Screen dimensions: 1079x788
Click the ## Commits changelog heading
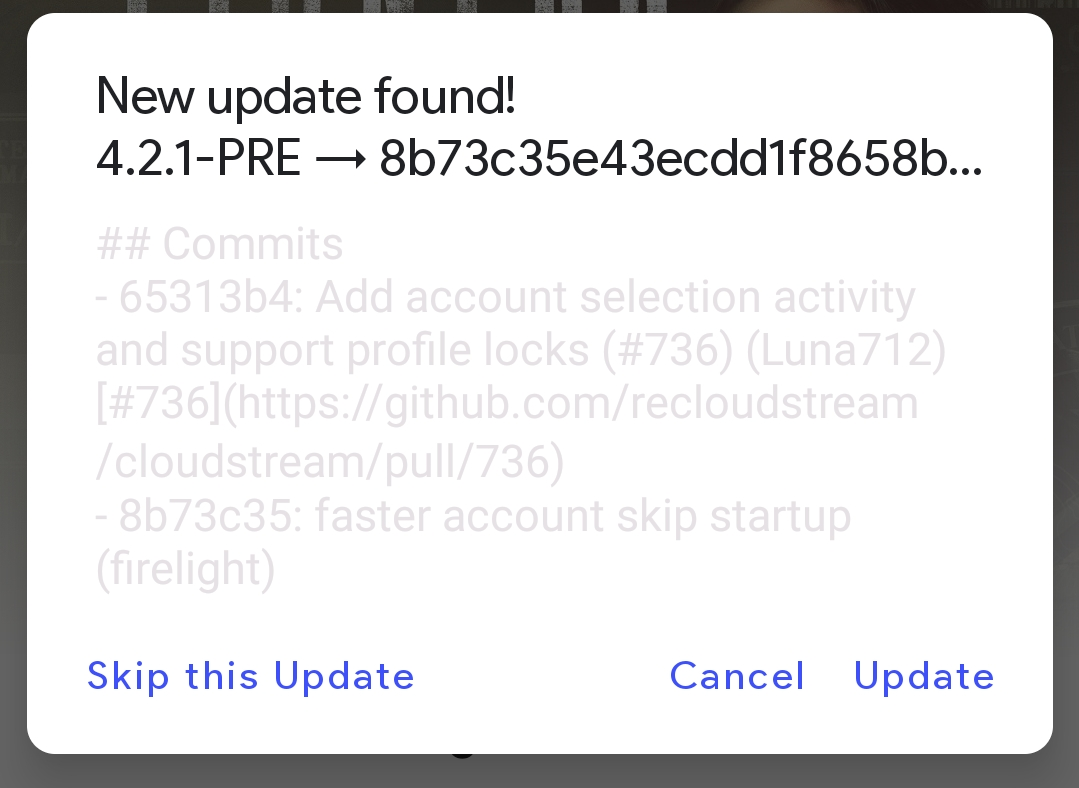pyautogui.click(x=219, y=243)
